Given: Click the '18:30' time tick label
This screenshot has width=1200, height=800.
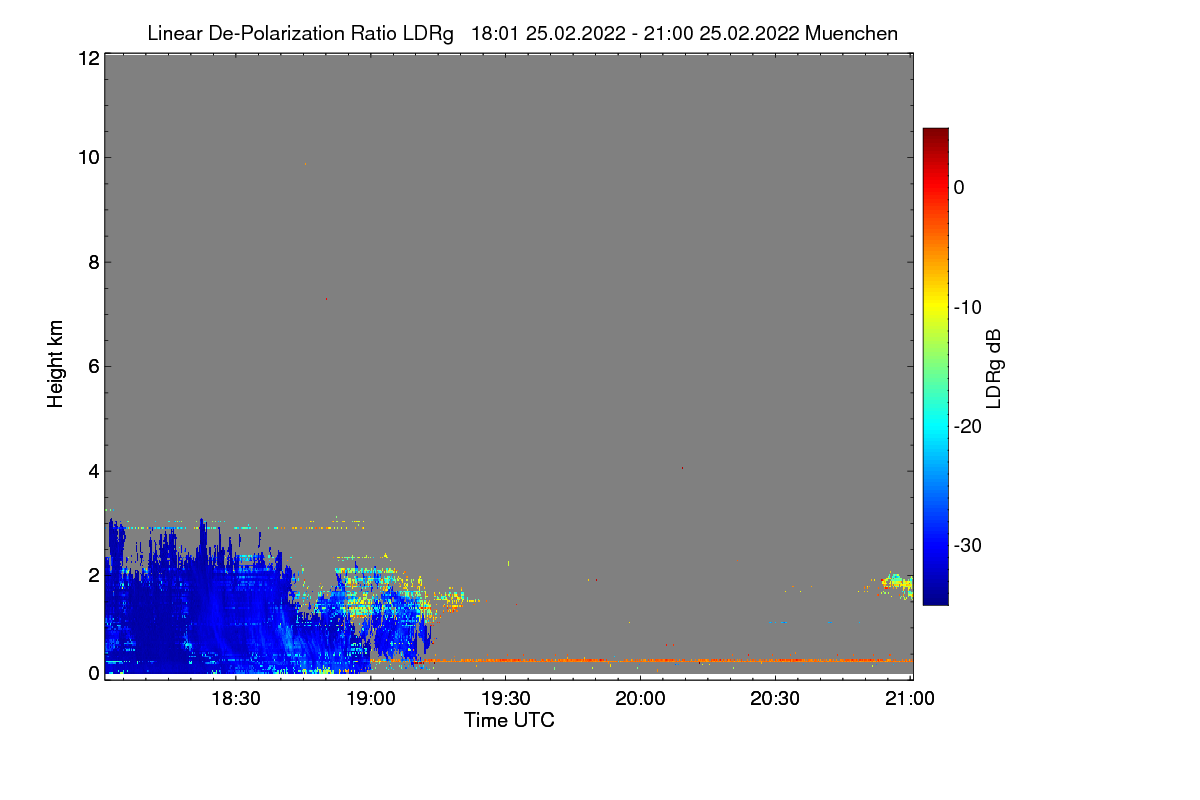Looking at the screenshot, I should 236,700.
